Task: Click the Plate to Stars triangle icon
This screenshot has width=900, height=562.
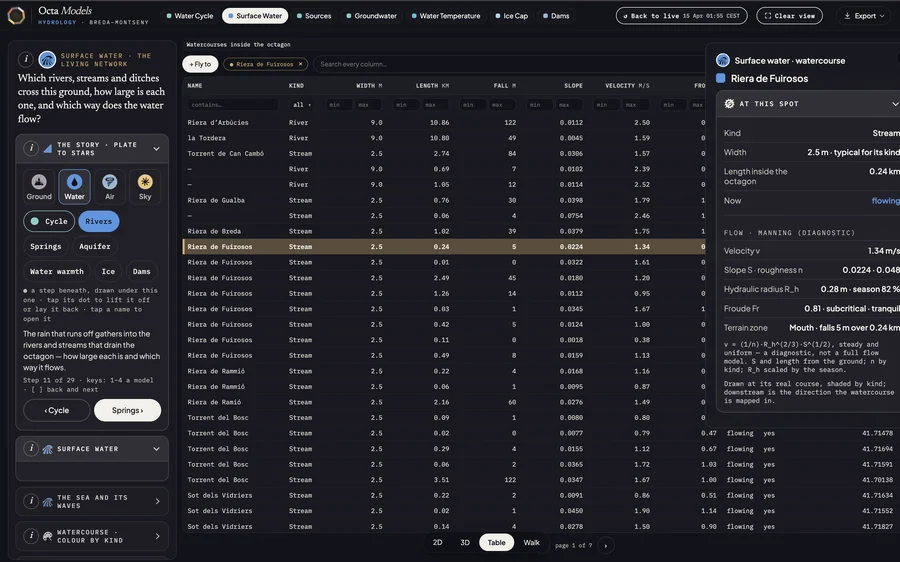Action: 48,149
